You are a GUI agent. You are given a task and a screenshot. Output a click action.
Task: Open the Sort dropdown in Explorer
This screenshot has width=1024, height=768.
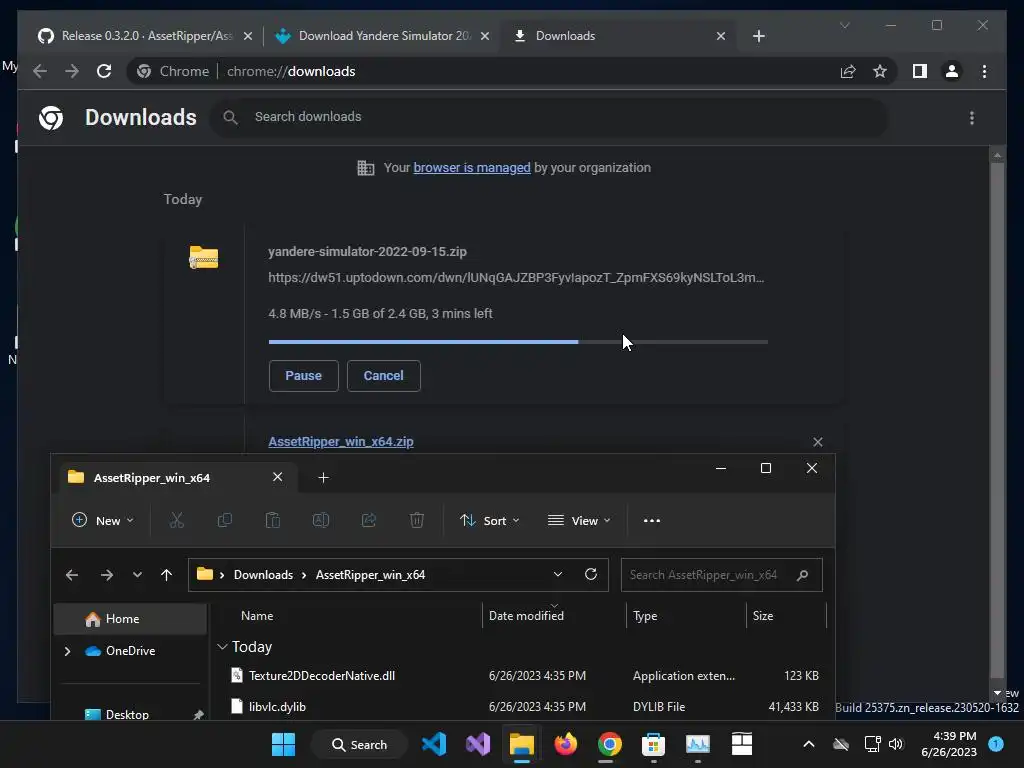pyautogui.click(x=490, y=520)
